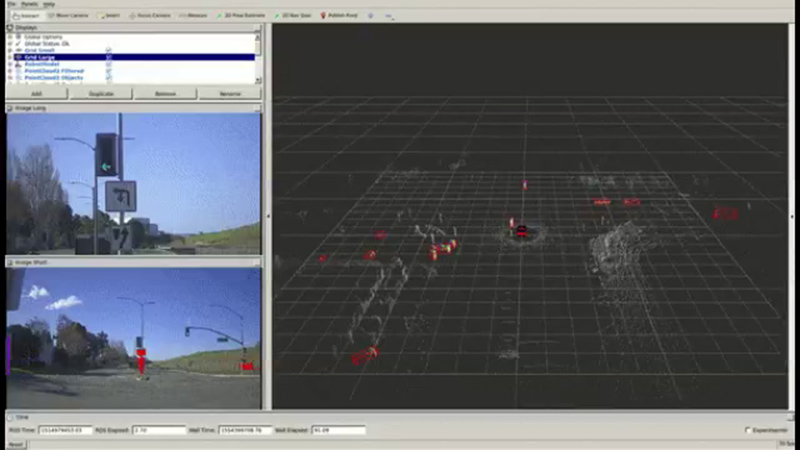Screen dimensions: 800x450
Task: Click the Duplicate button
Action: click(x=101, y=94)
